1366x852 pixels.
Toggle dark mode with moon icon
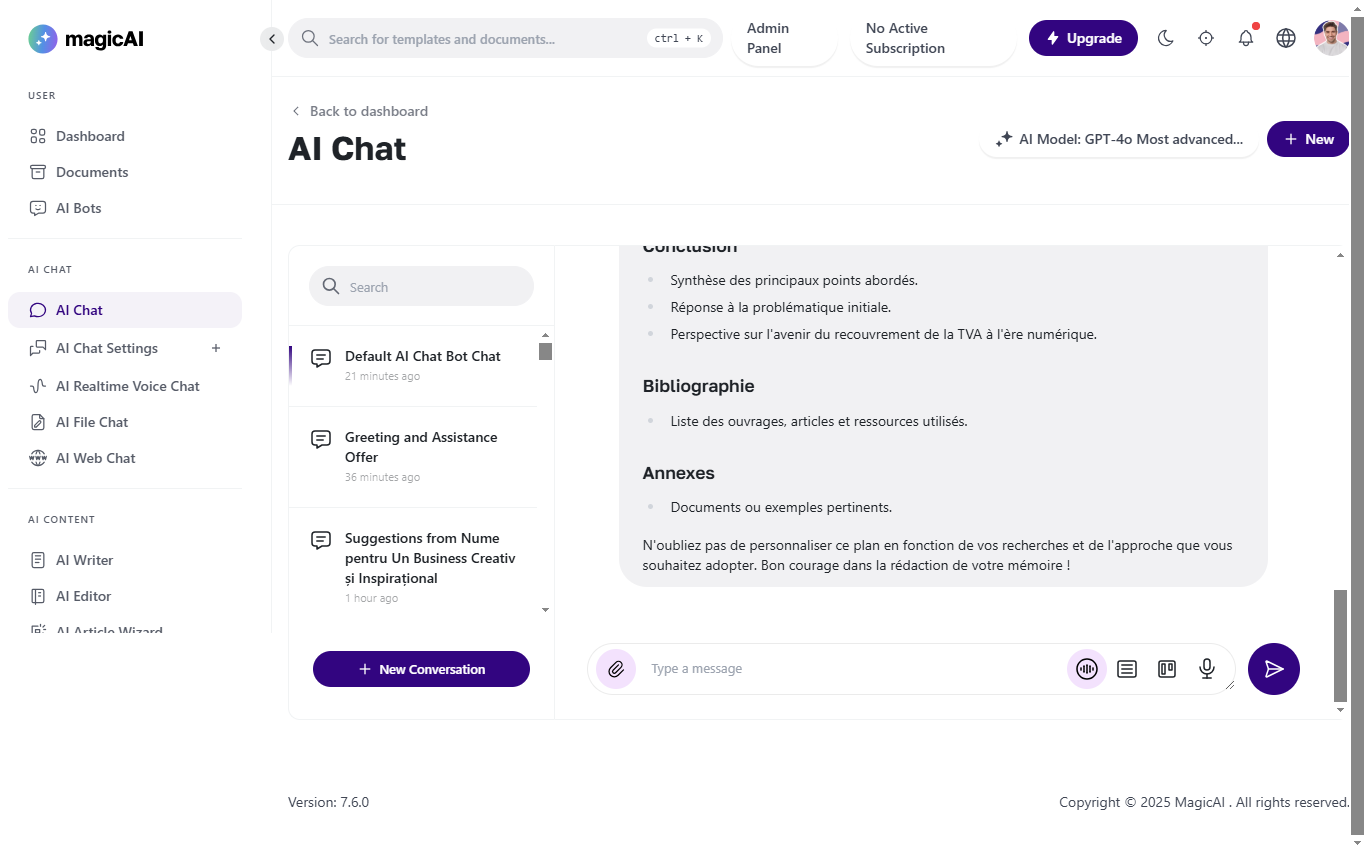point(1165,38)
